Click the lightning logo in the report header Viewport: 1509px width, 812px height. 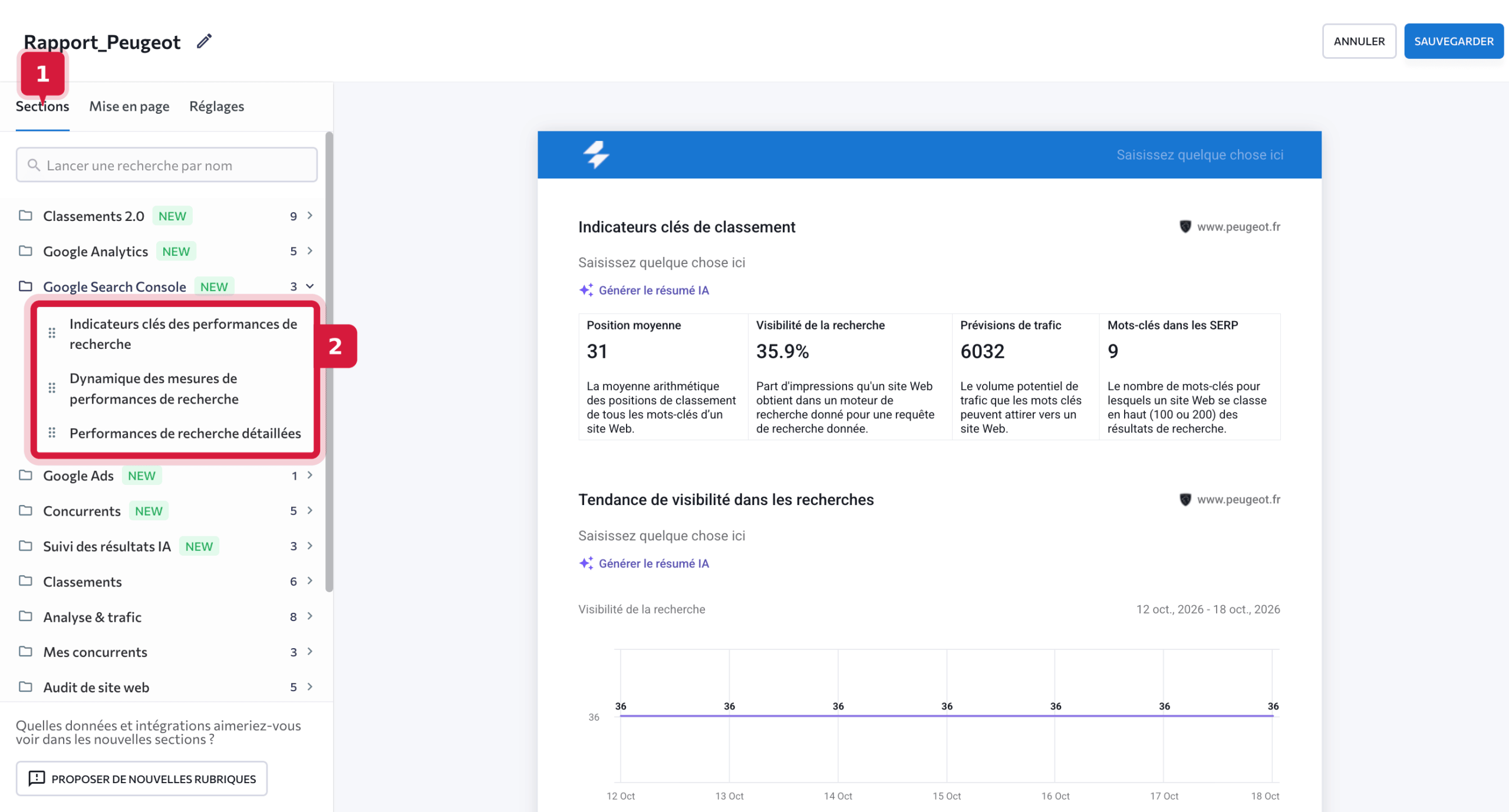pos(596,154)
